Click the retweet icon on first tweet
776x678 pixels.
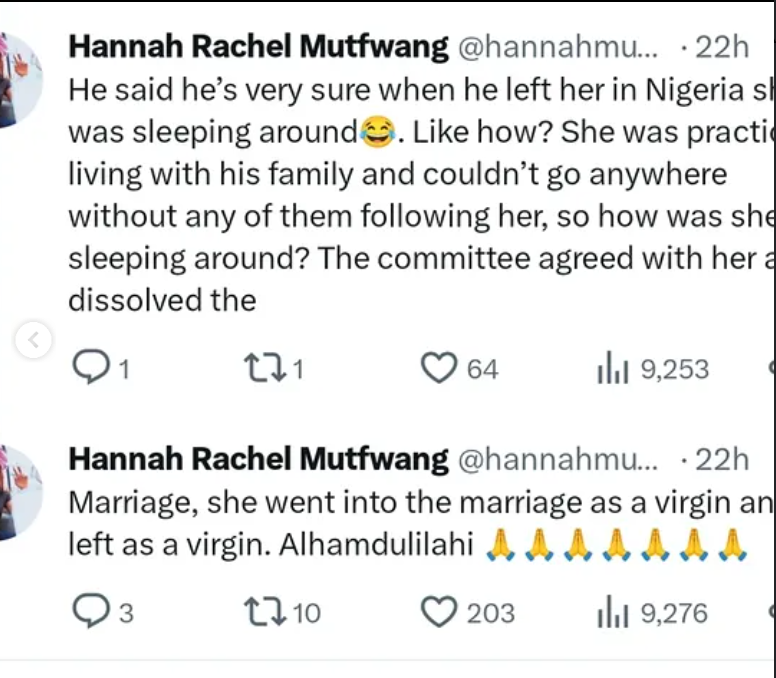(265, 369)
